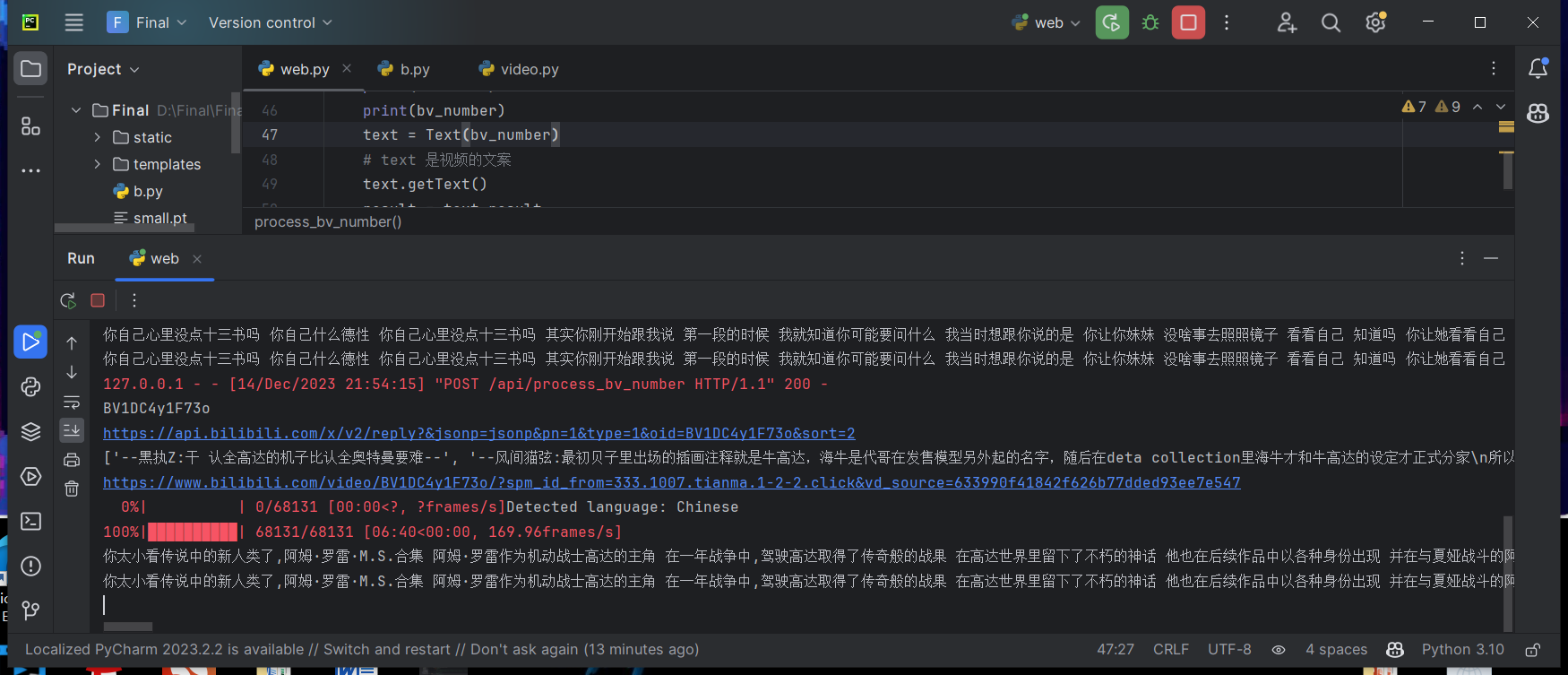The height and width of the screenshot is (675, 1568).
Task: Open Code With Me add-user icon
Action: [x=1287, y=22]
